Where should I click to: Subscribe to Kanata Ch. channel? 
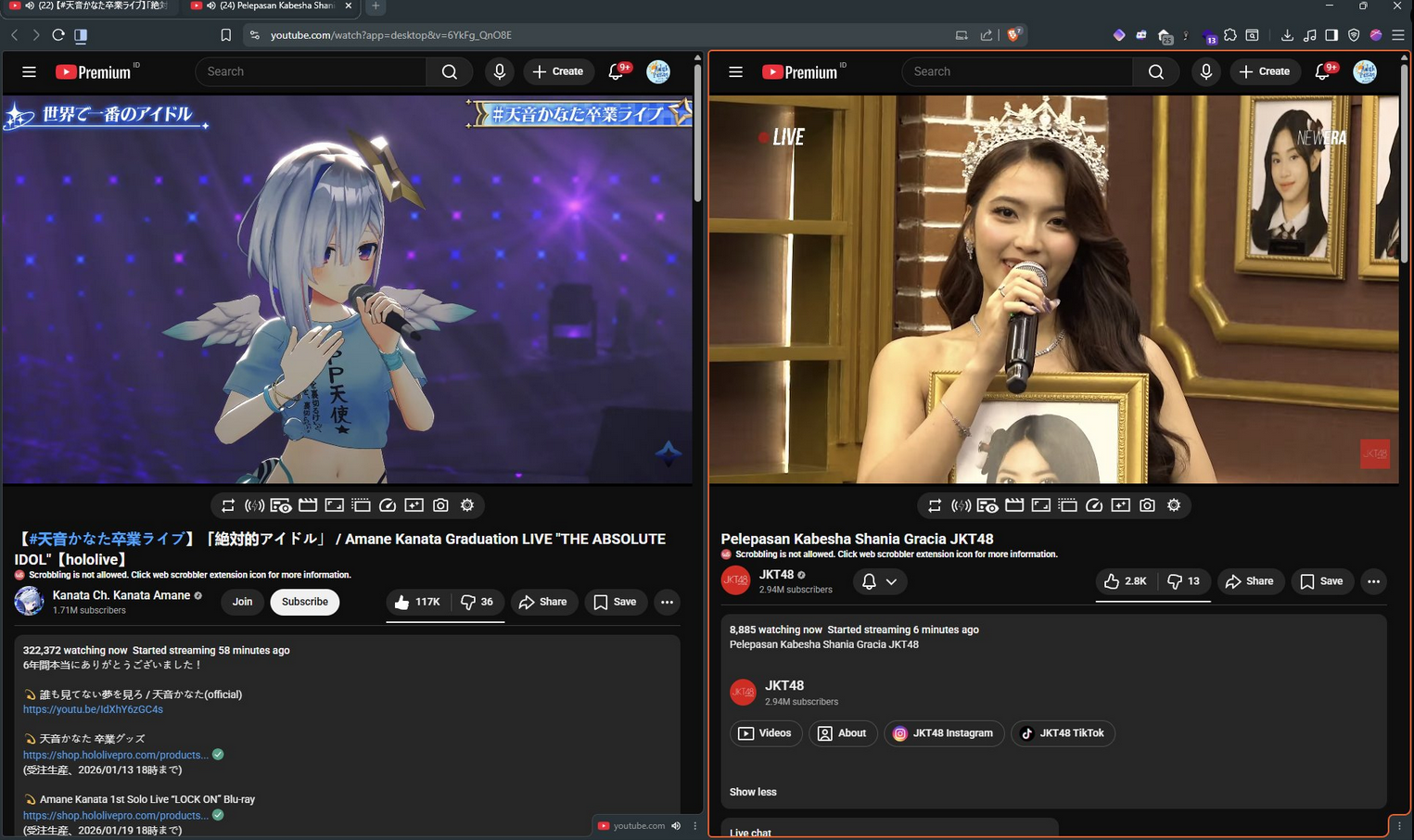pos(304,602)
